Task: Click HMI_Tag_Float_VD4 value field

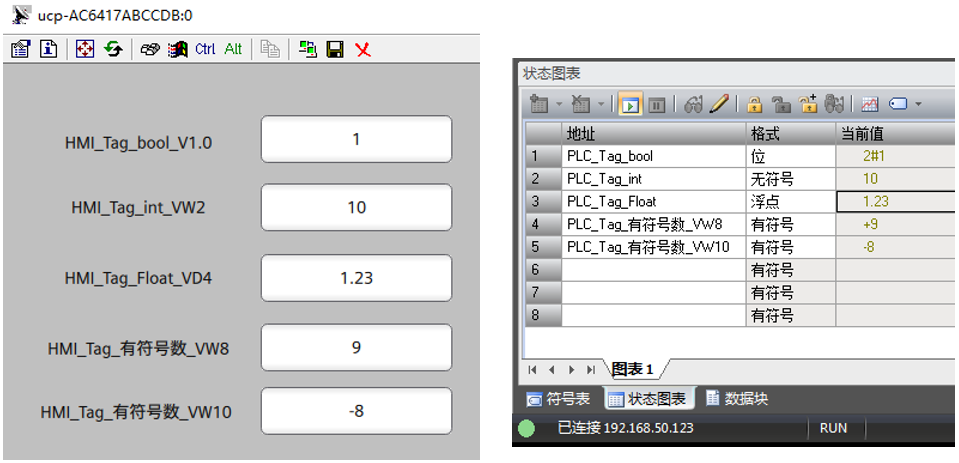Action: [x=357, y=278]
